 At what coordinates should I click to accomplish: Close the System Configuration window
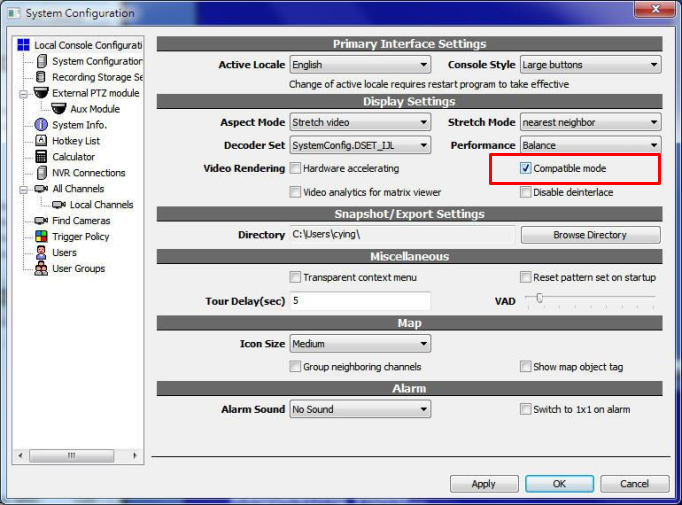click(x=655, y=10)
